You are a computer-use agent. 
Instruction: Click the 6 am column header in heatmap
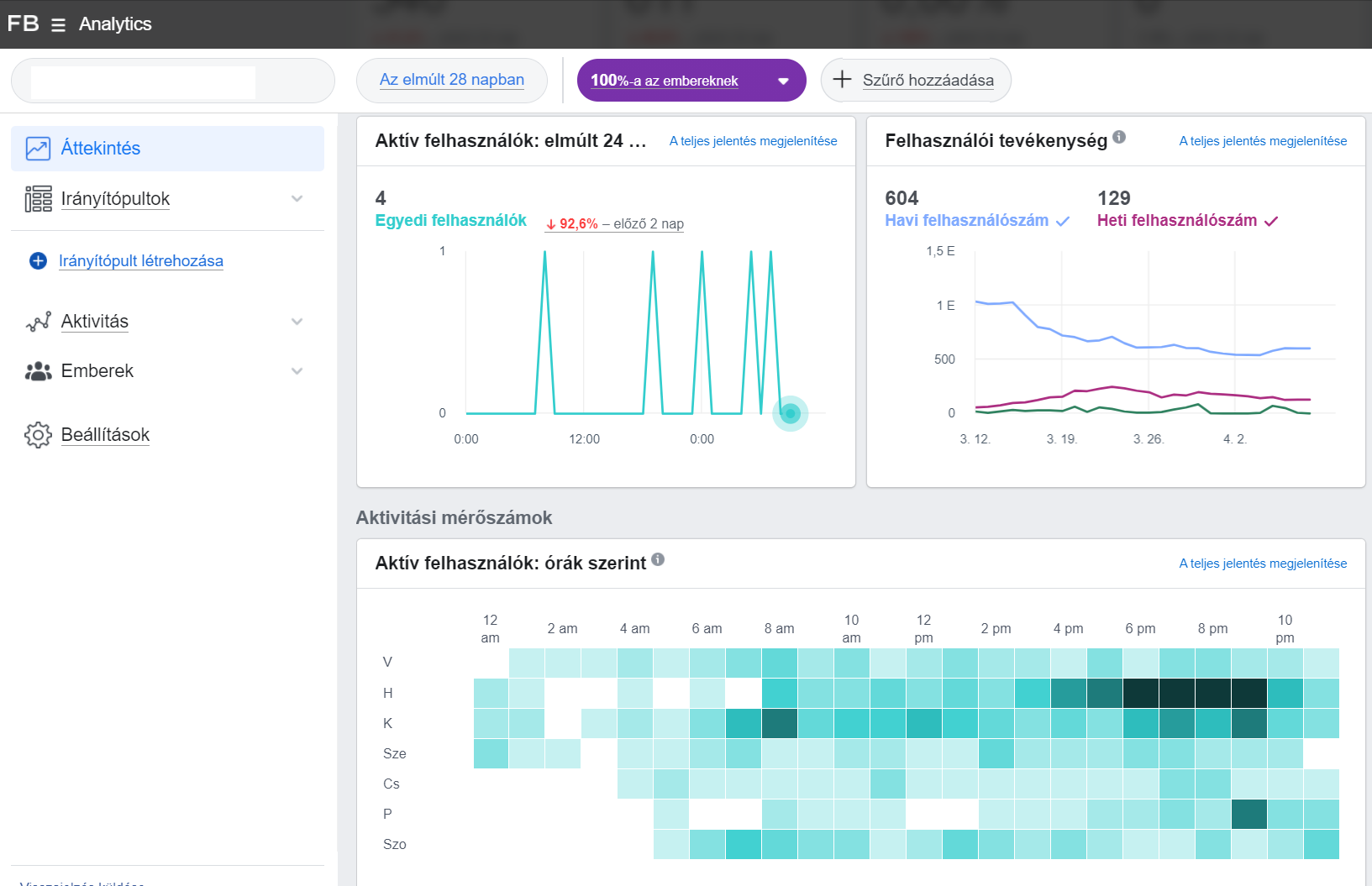coord(707,629)
